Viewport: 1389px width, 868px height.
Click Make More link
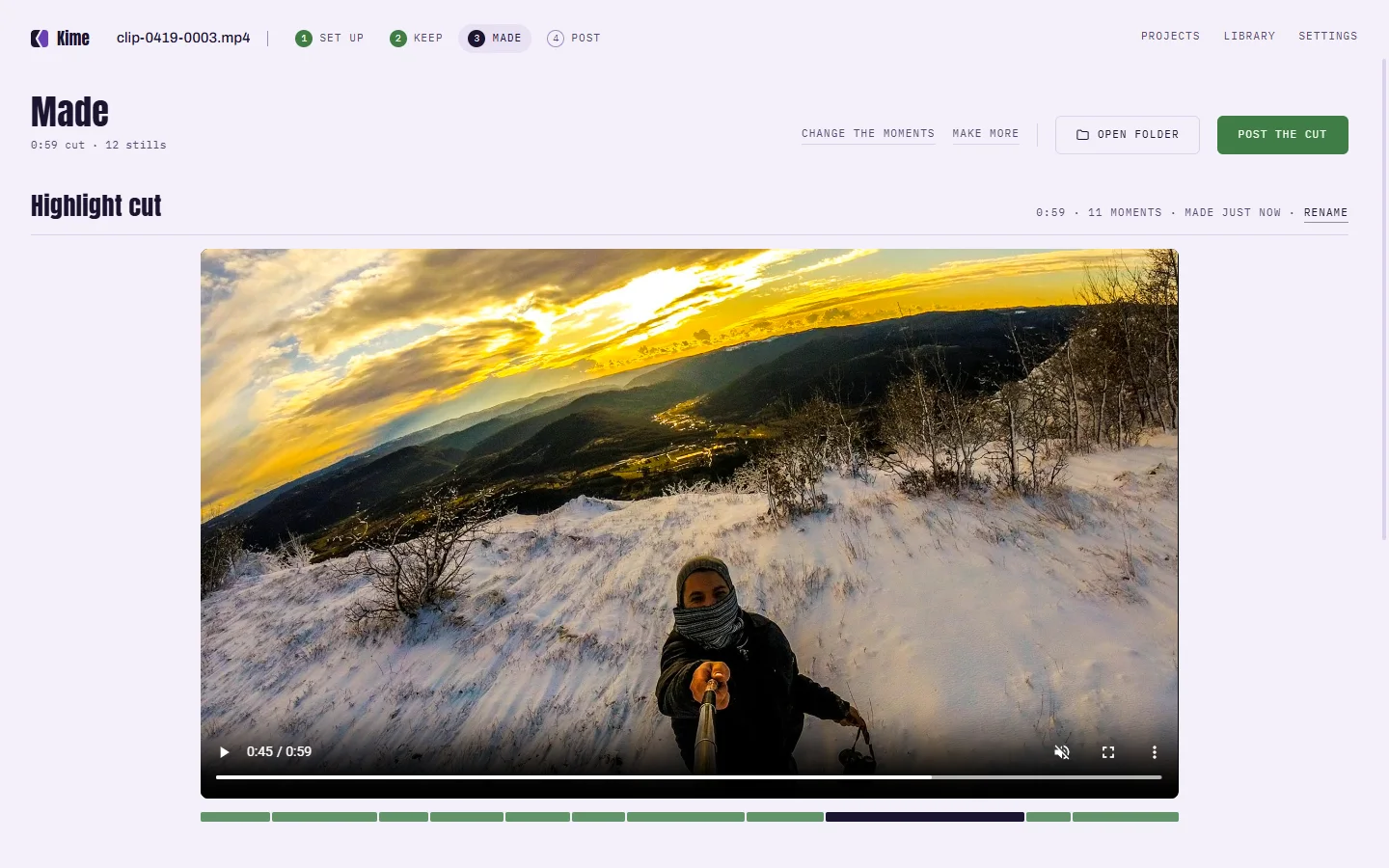985,134
